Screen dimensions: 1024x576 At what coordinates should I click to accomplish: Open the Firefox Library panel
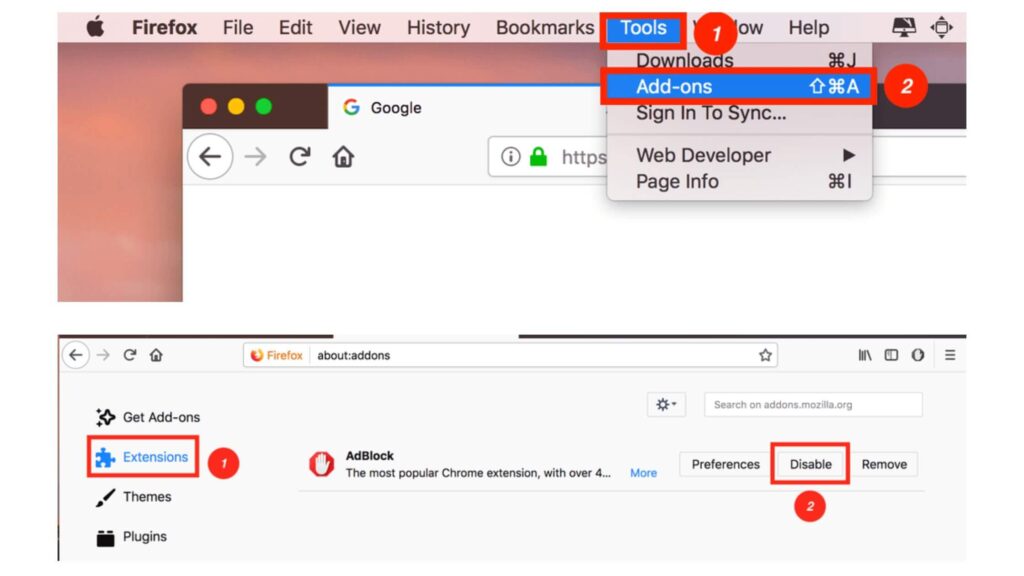(x=863, y=355)
